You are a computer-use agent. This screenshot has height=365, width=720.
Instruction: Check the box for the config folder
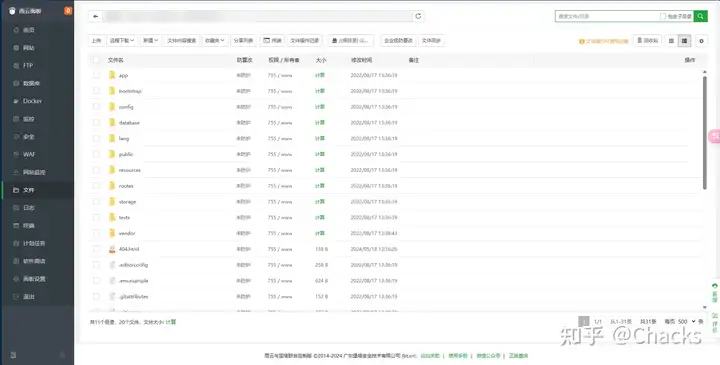[x=96, y=107]
